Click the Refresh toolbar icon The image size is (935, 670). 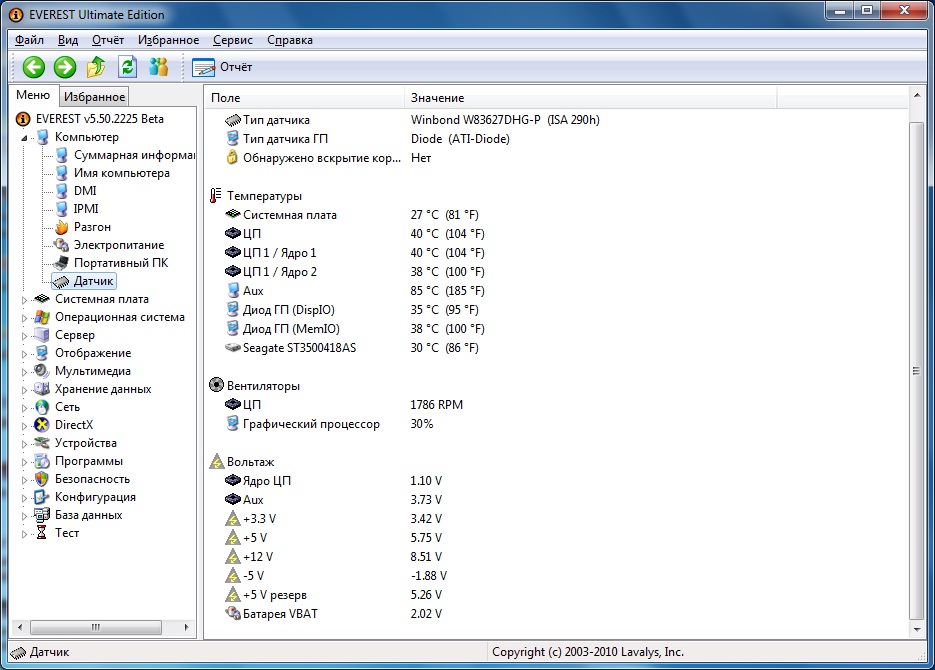point(127,67)
